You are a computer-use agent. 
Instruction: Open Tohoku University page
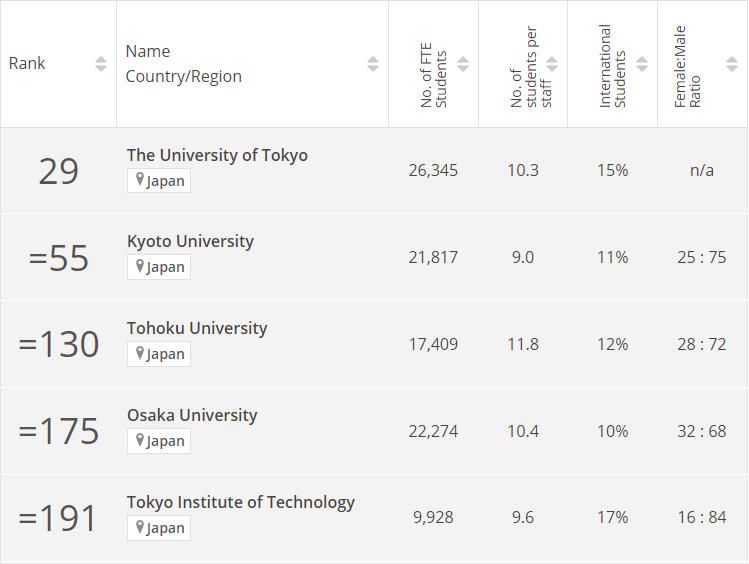[197, 328]
